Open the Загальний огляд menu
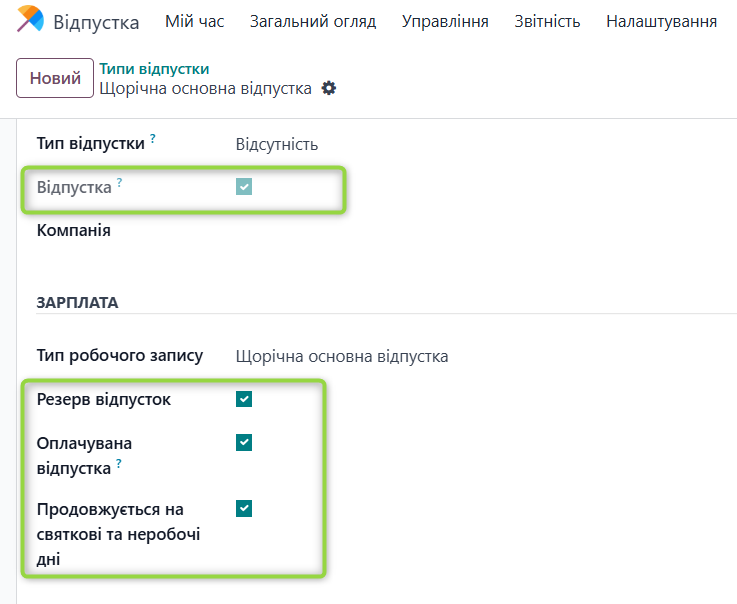The width and height of the screenshot is (737, 604). pyautogui.click(x=313, y=21)
